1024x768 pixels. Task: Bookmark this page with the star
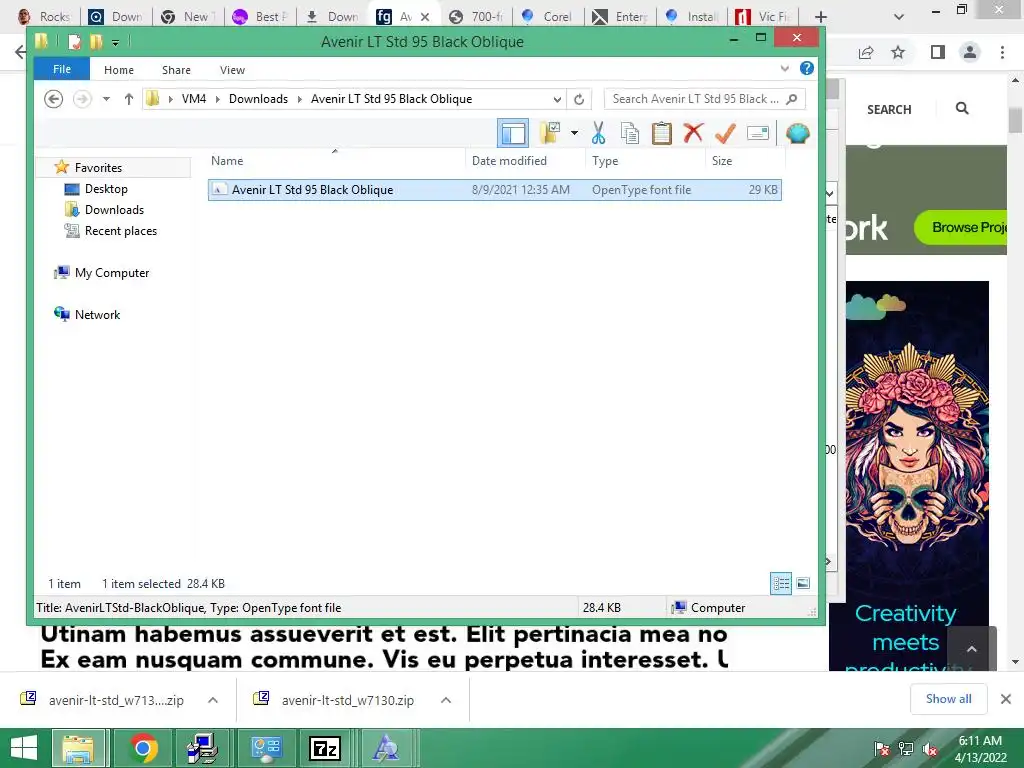pyautogui.click(x=898, y=52)
